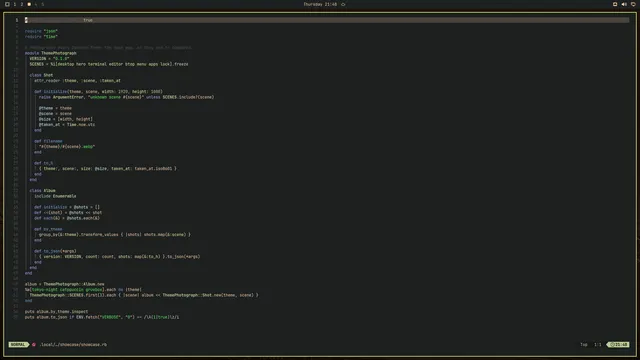Image resolution: width=640 pixels, height=360 pixels.
Task: Click the Ruby filetype icon in statusline
Action: point(34,344)
